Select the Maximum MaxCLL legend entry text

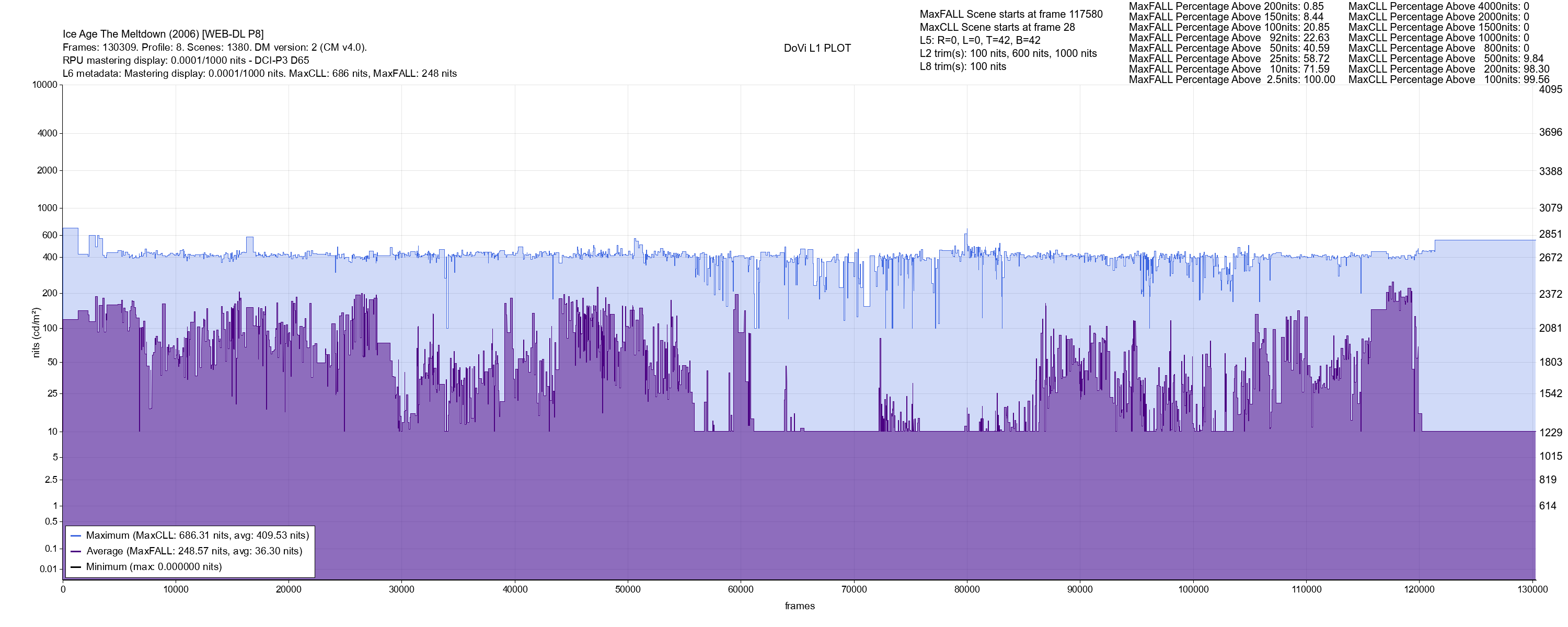coord(197,536)
